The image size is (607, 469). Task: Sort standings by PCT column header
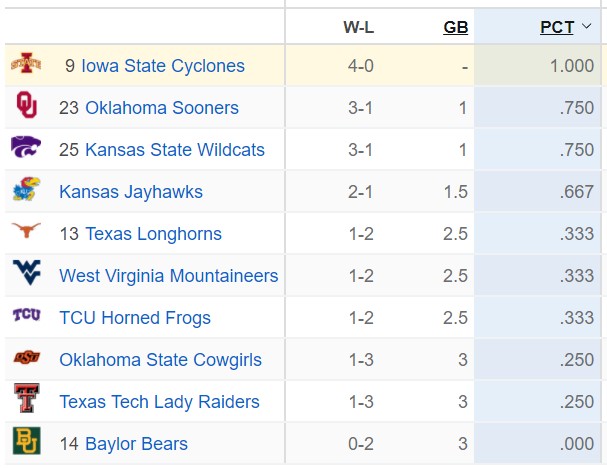point(557,27)
